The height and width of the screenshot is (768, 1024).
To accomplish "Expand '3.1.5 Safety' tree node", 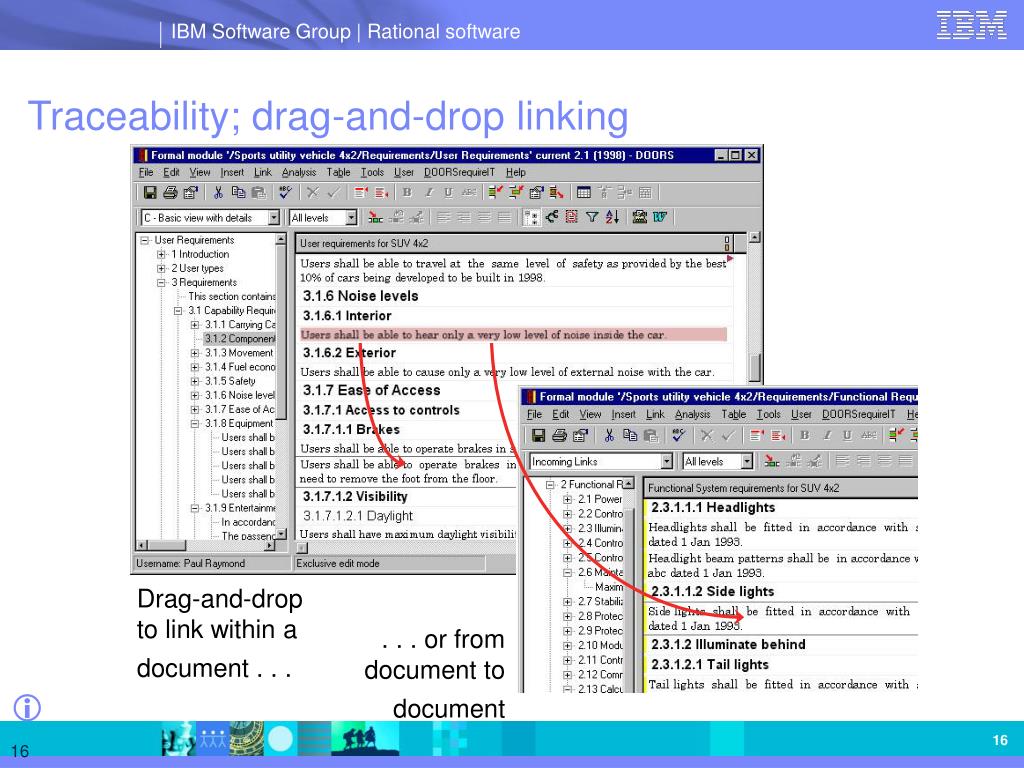I will (x=195, y=381).
